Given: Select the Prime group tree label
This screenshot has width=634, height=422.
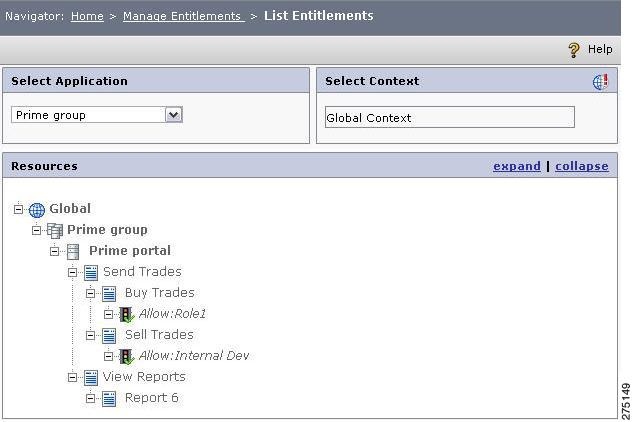Looking at the screenshot, I should pyautogui.click(x=107, y=230).
